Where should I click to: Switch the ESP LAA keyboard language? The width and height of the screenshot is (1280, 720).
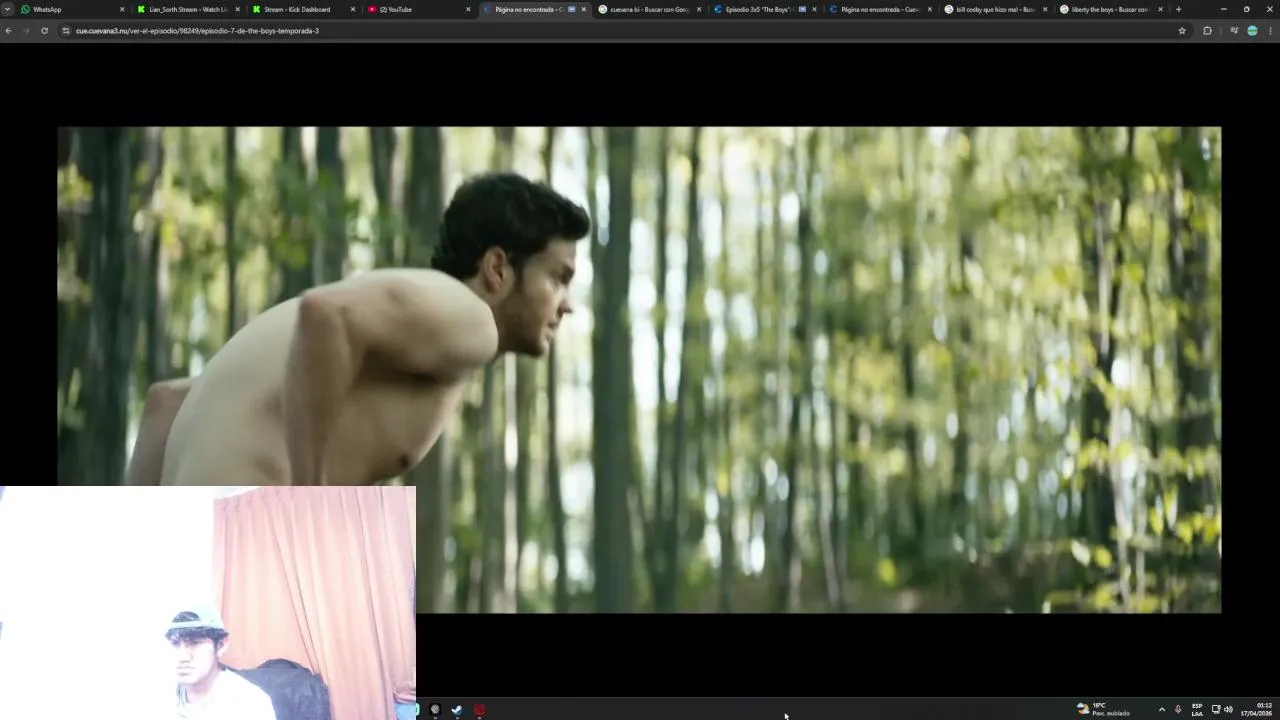coord(1197,710)
